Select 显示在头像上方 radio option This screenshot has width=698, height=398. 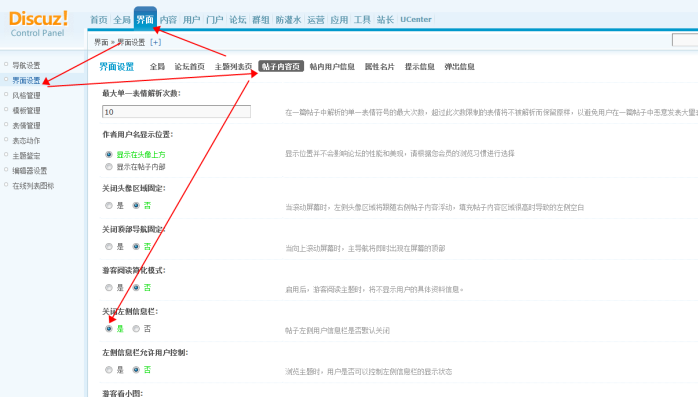click(109, 154)
